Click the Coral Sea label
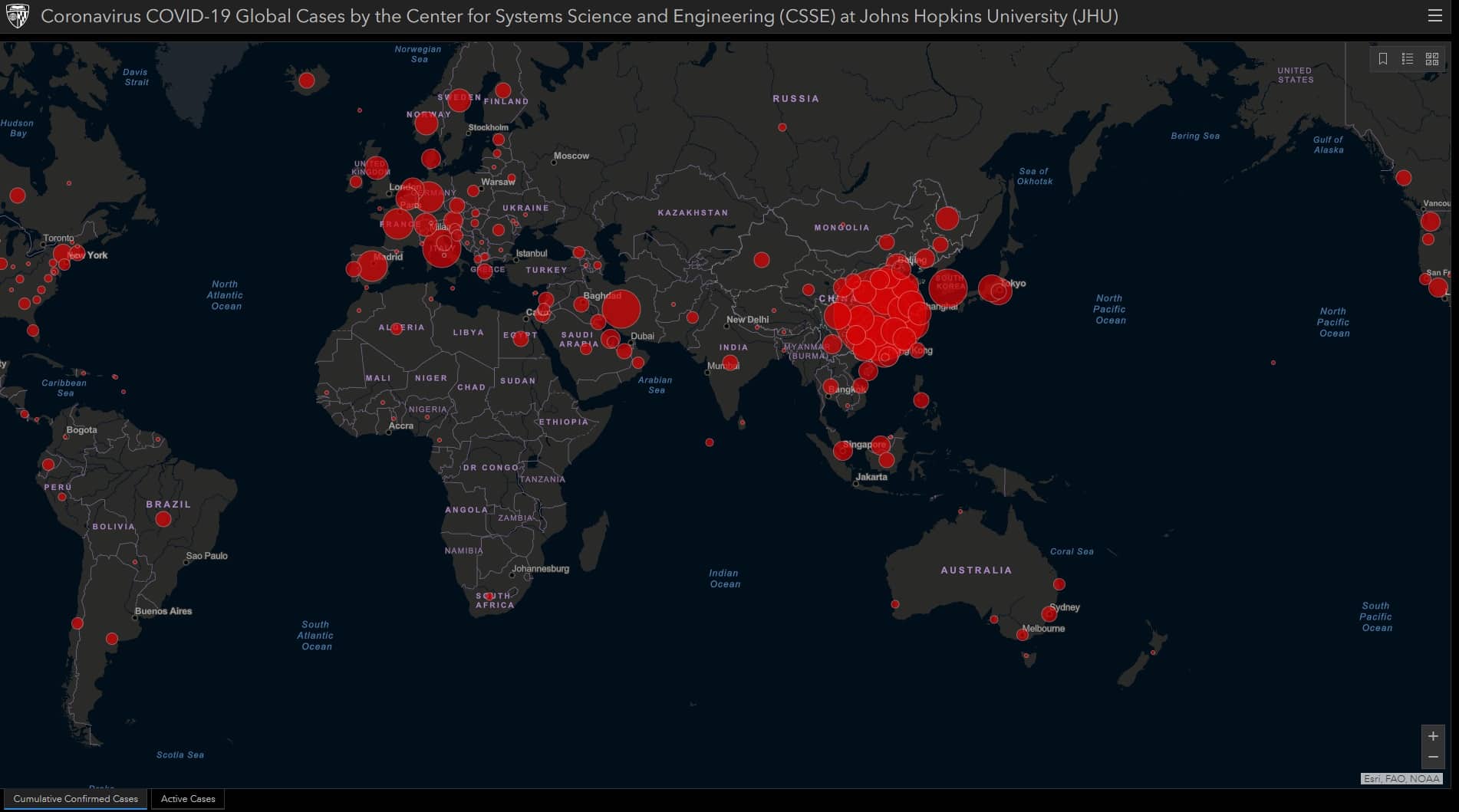Screen dimensions: 1459x812 pyautogui.click(x=1072, y=551)
